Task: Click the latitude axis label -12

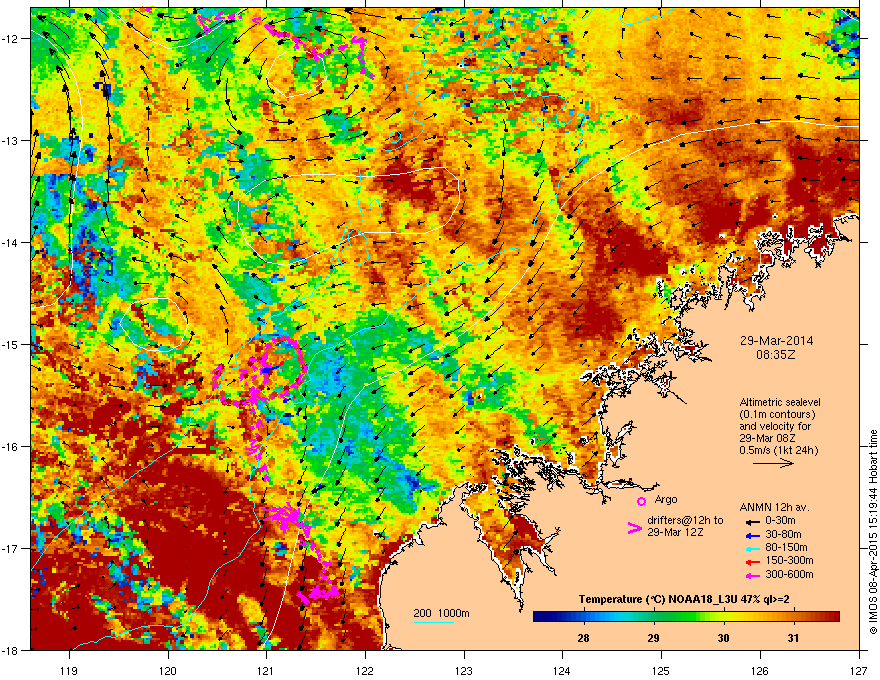Action: pos(11,39)
